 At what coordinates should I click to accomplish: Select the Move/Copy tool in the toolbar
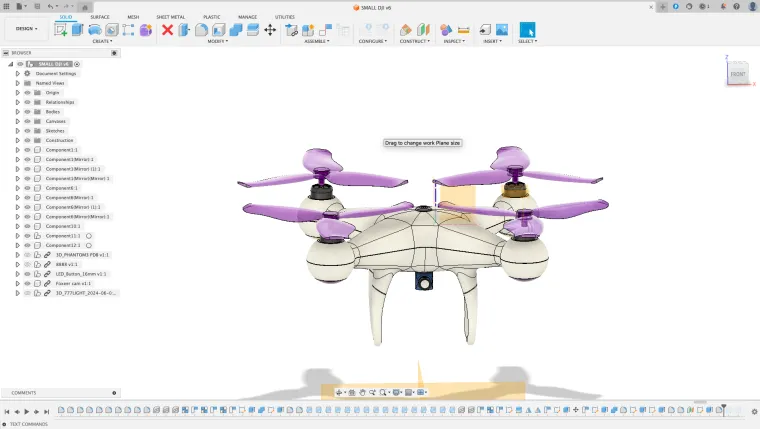270,30
